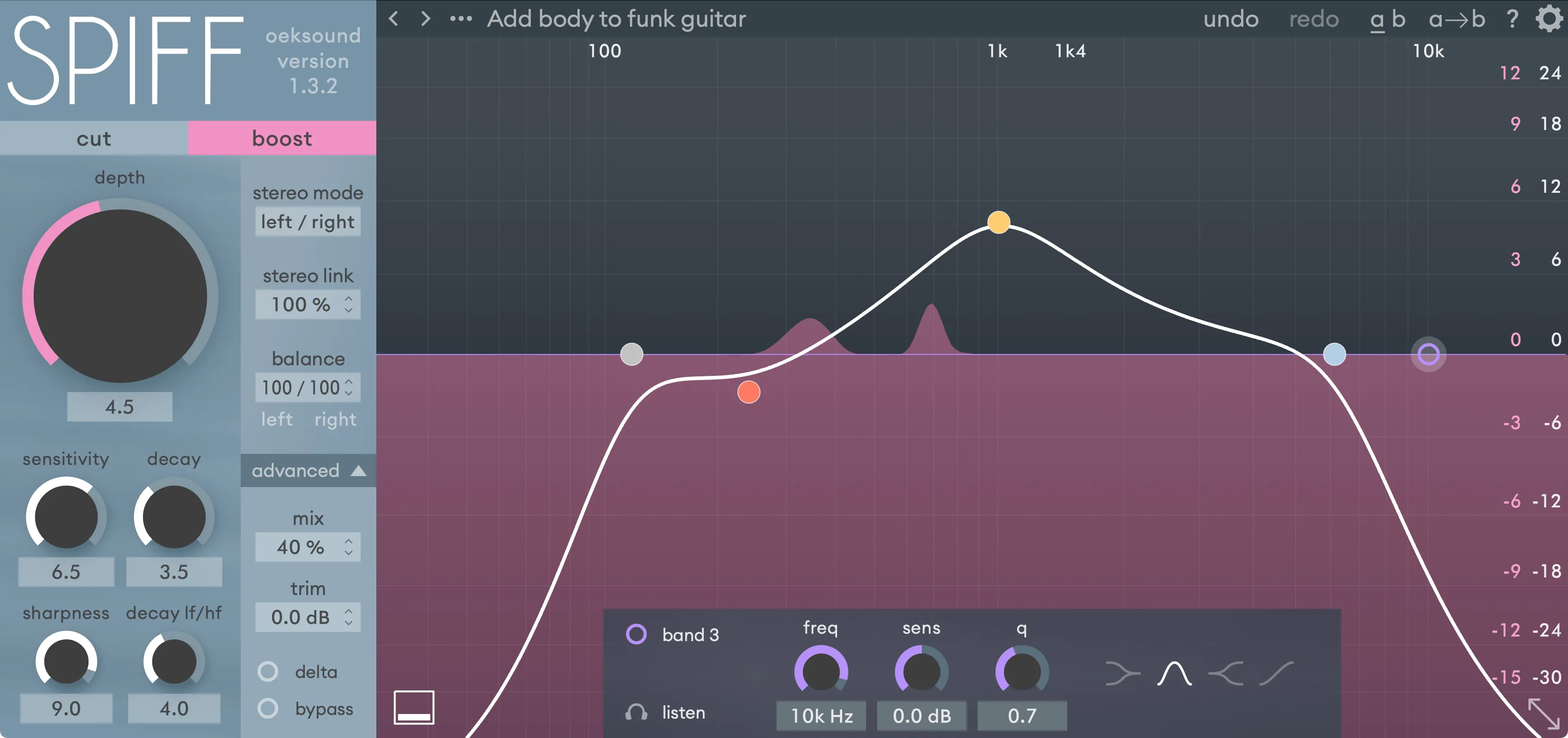Toggle band 3 on/off circle

coord(636,635)
